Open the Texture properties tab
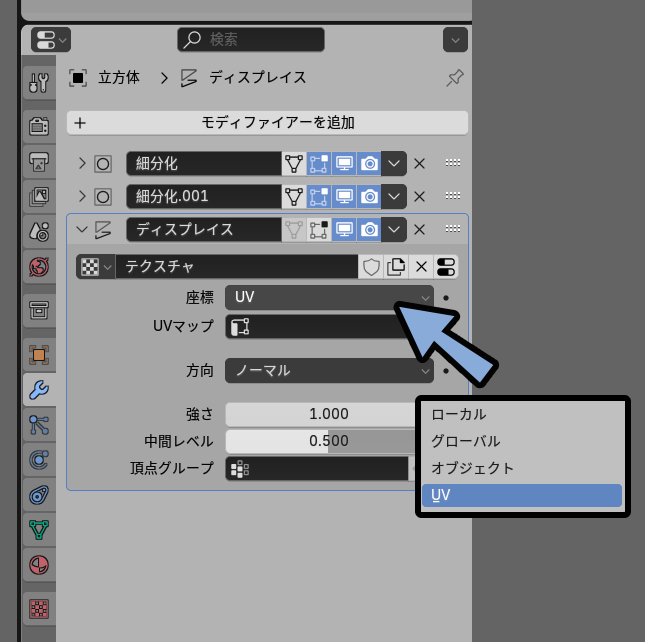Viewport: 645px width, 642px height. coord(39,609)
